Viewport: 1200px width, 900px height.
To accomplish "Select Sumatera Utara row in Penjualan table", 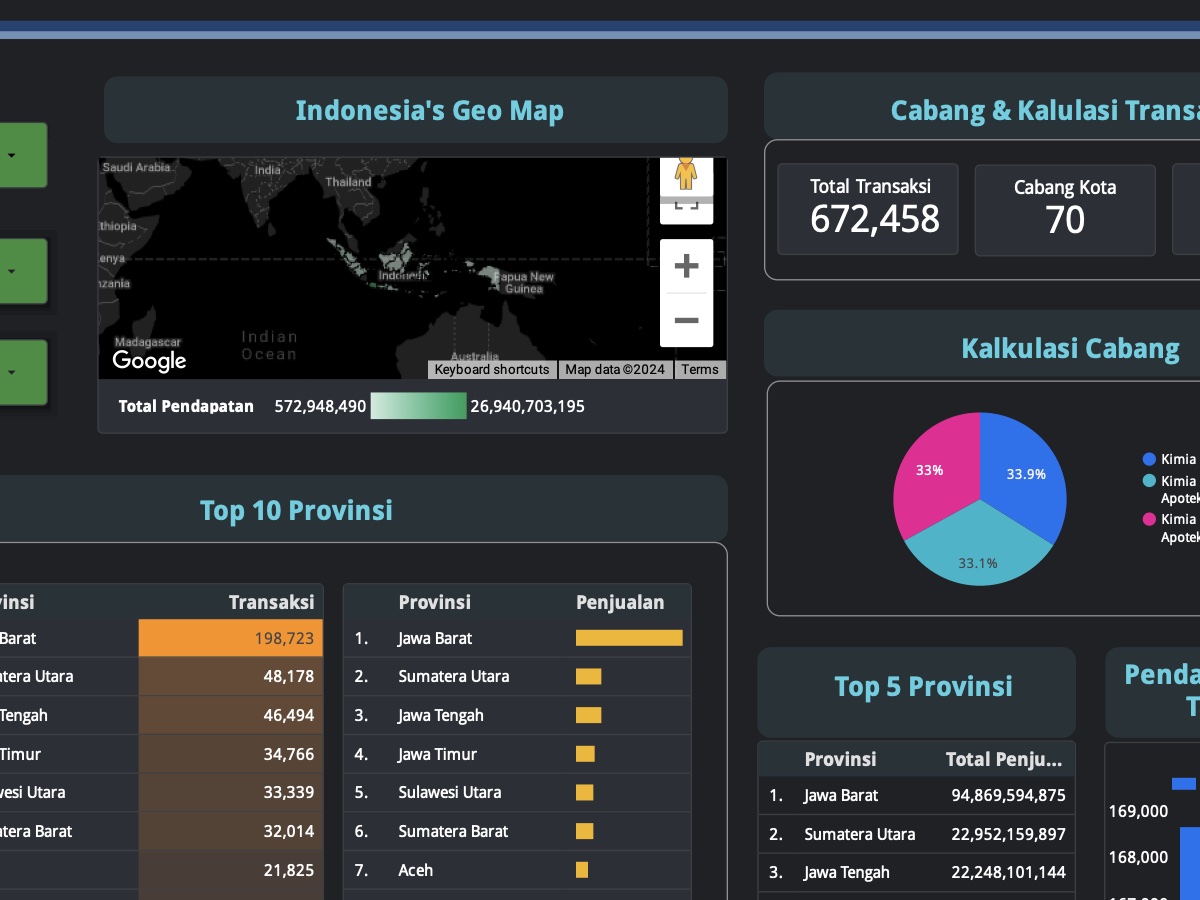I will pos(517,676).
